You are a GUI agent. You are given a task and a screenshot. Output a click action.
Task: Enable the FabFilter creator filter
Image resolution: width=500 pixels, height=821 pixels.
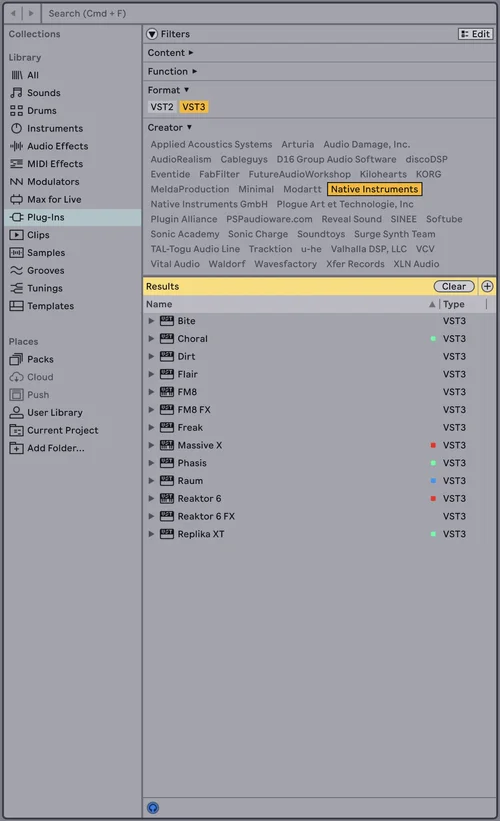coord(219,174)
